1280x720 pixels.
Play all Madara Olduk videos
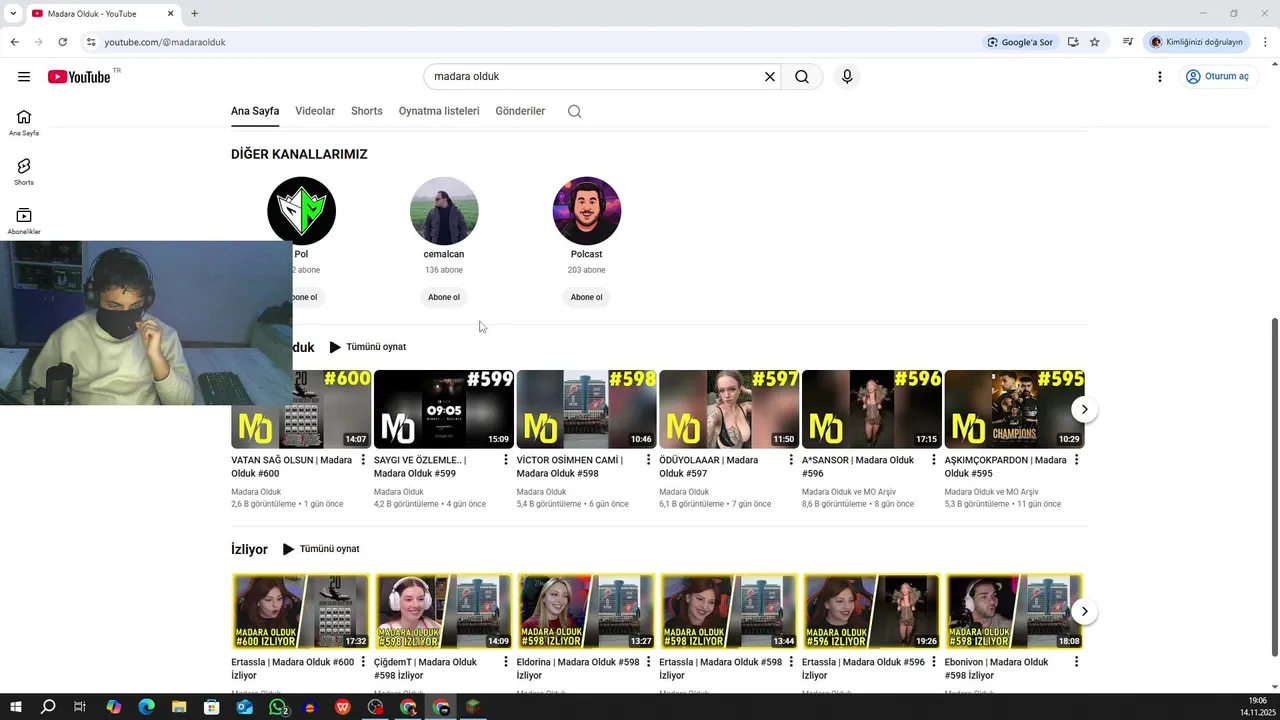coord(368,347)
